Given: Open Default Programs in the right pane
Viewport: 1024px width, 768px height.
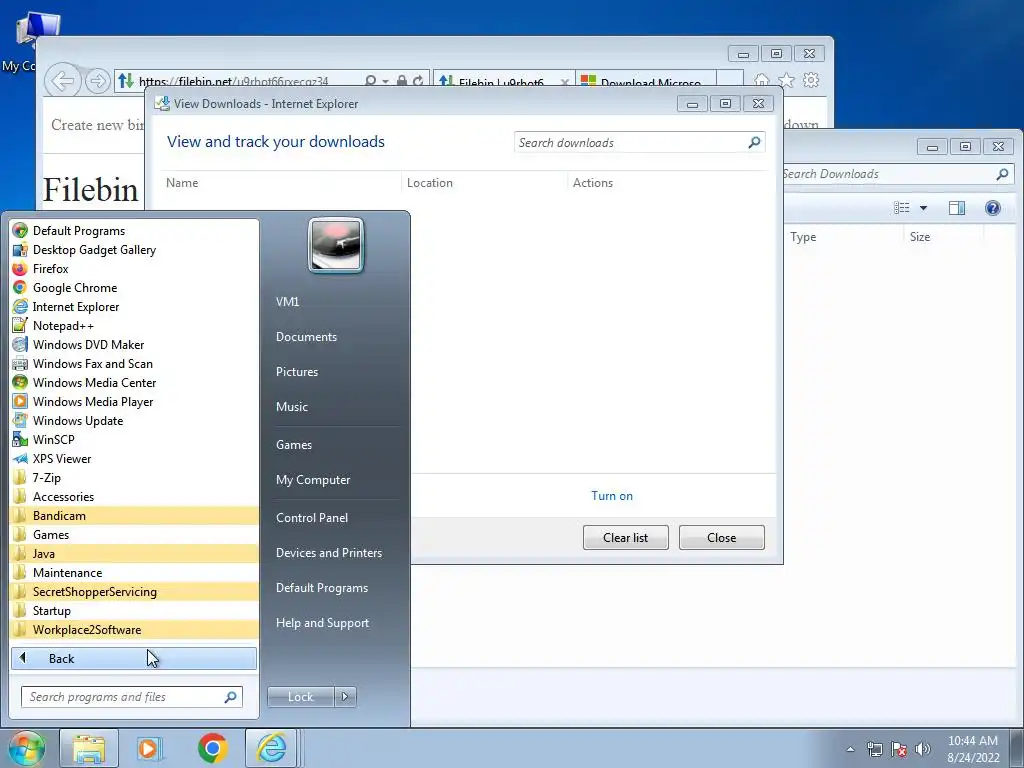Looking at the screenshot, I should pos(321,588).
